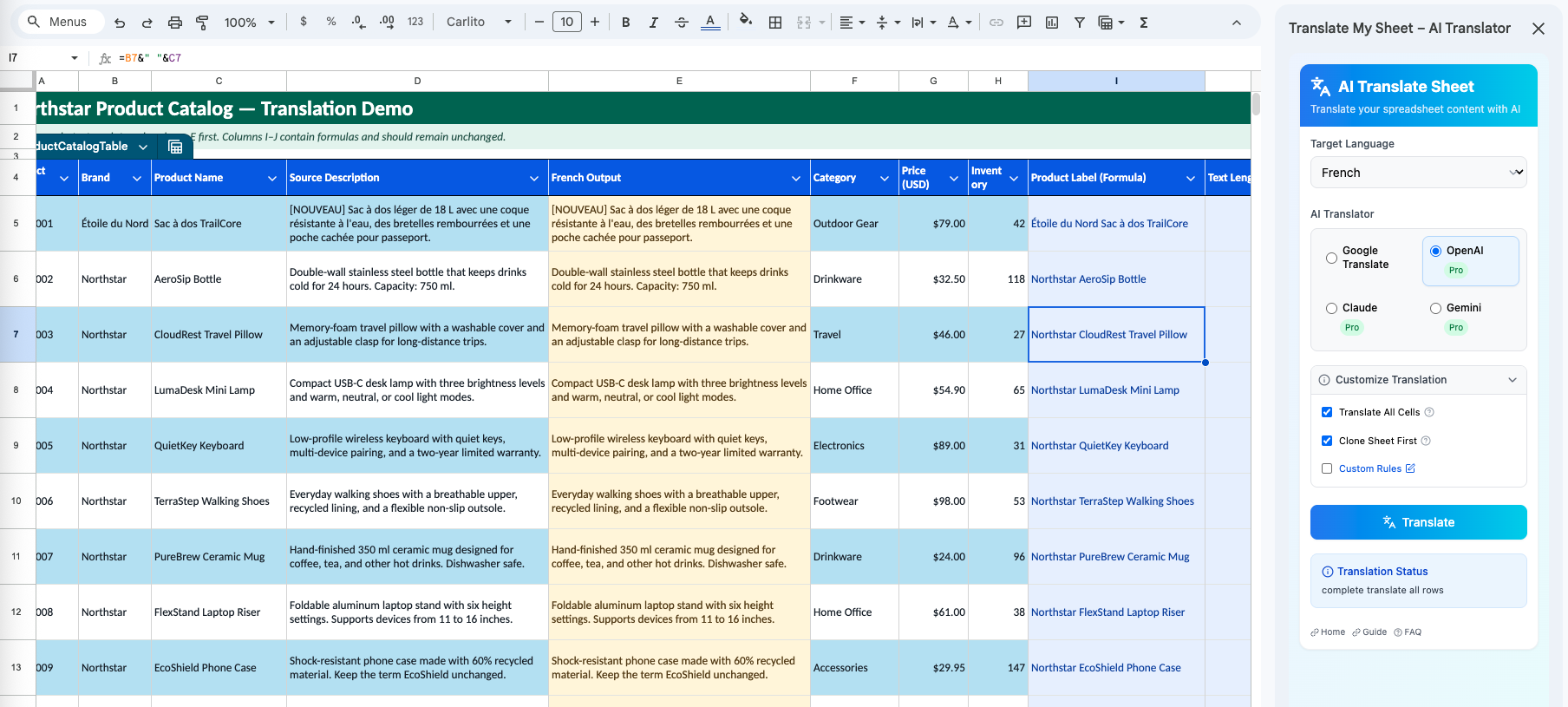Expand the ProductCatalogTable name dropdown
1568x707 pixels.
click(x=143, y=147)
